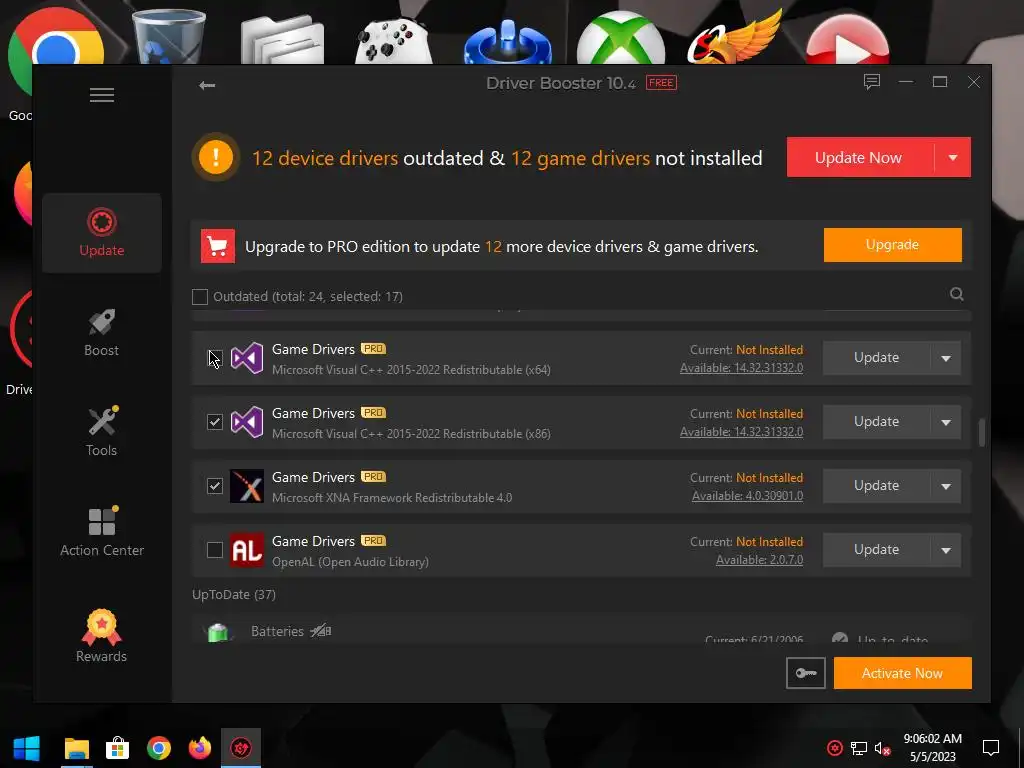1024x768 pixels.
Task: Uncheck the XNA Framework checkbox
Action: (215, 486)
